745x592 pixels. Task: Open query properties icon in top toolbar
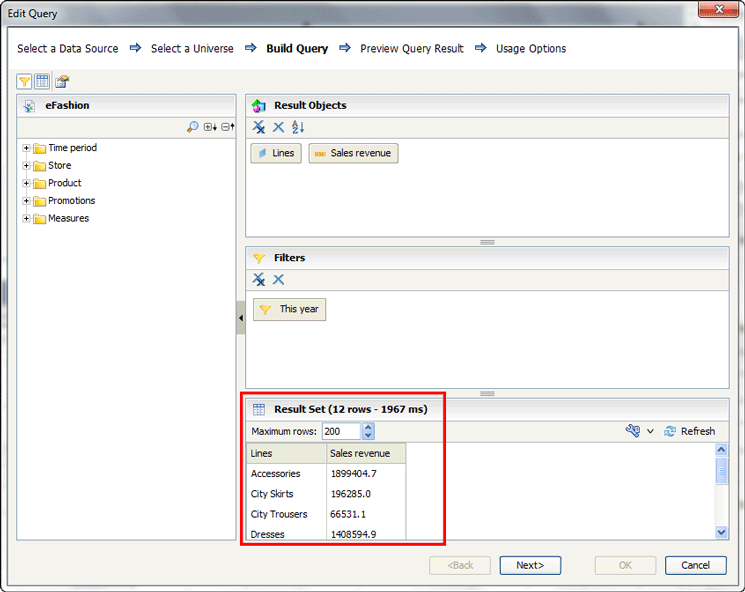(62, 81)
